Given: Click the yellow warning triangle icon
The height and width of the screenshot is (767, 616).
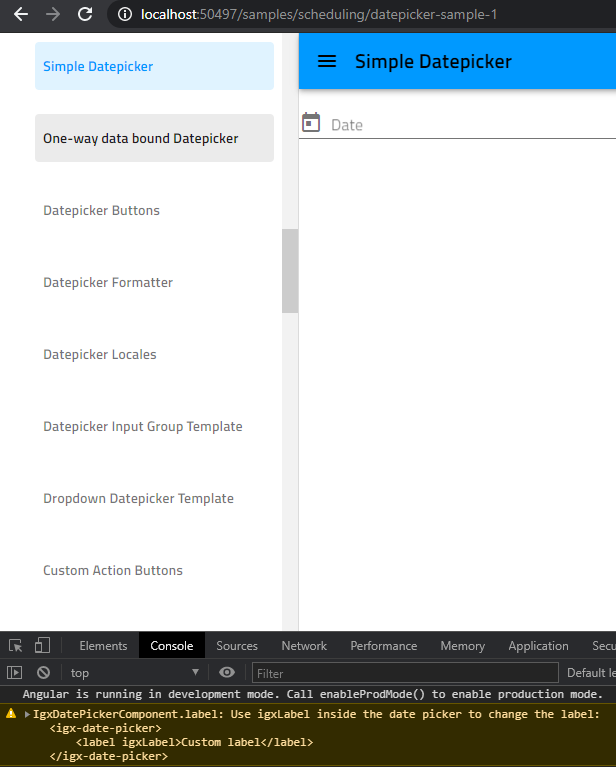Looking at the screenshot, I should (x=11, y=714).
